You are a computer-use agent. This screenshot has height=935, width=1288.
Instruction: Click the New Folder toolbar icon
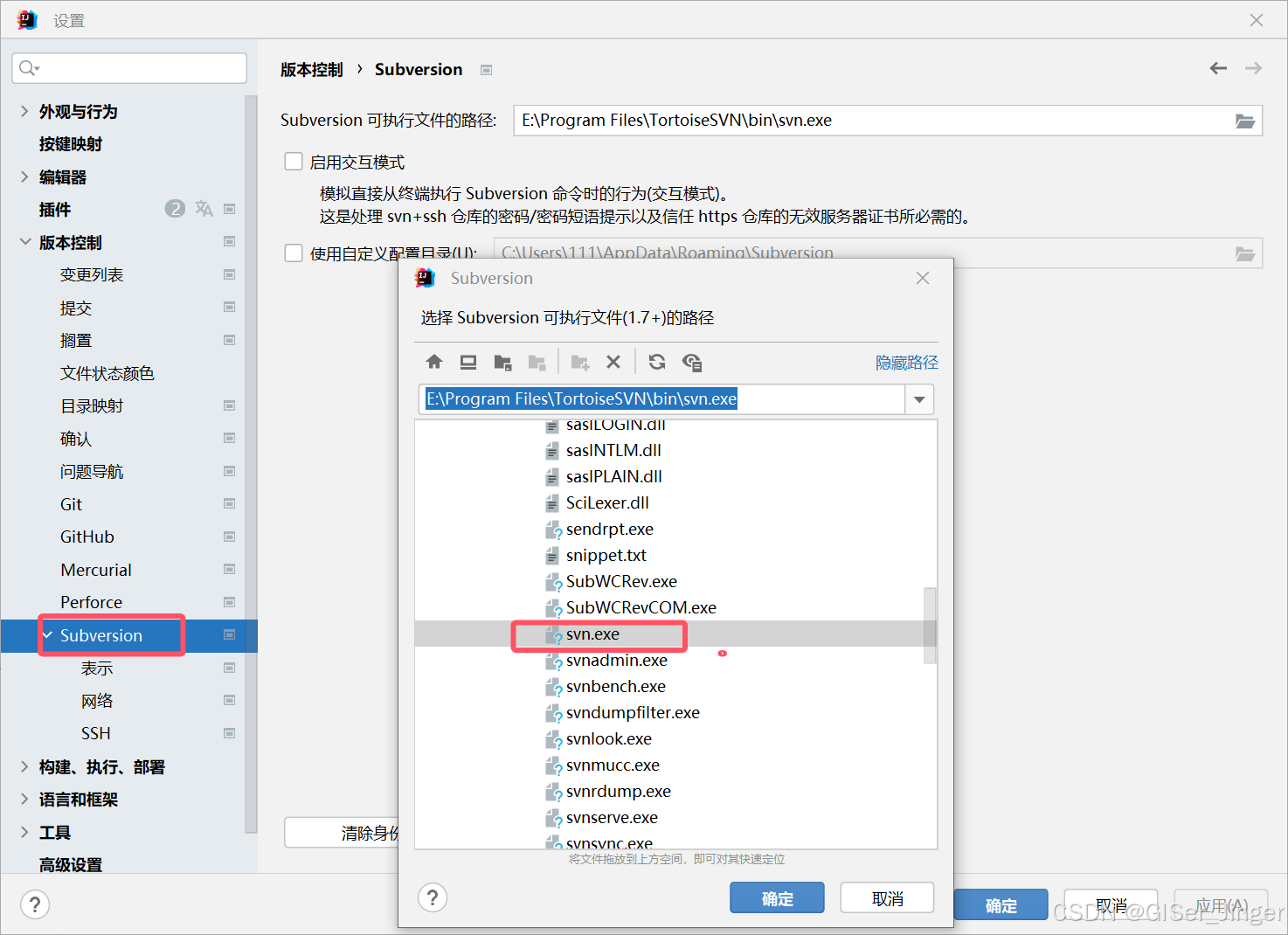(x=580, y=362)
